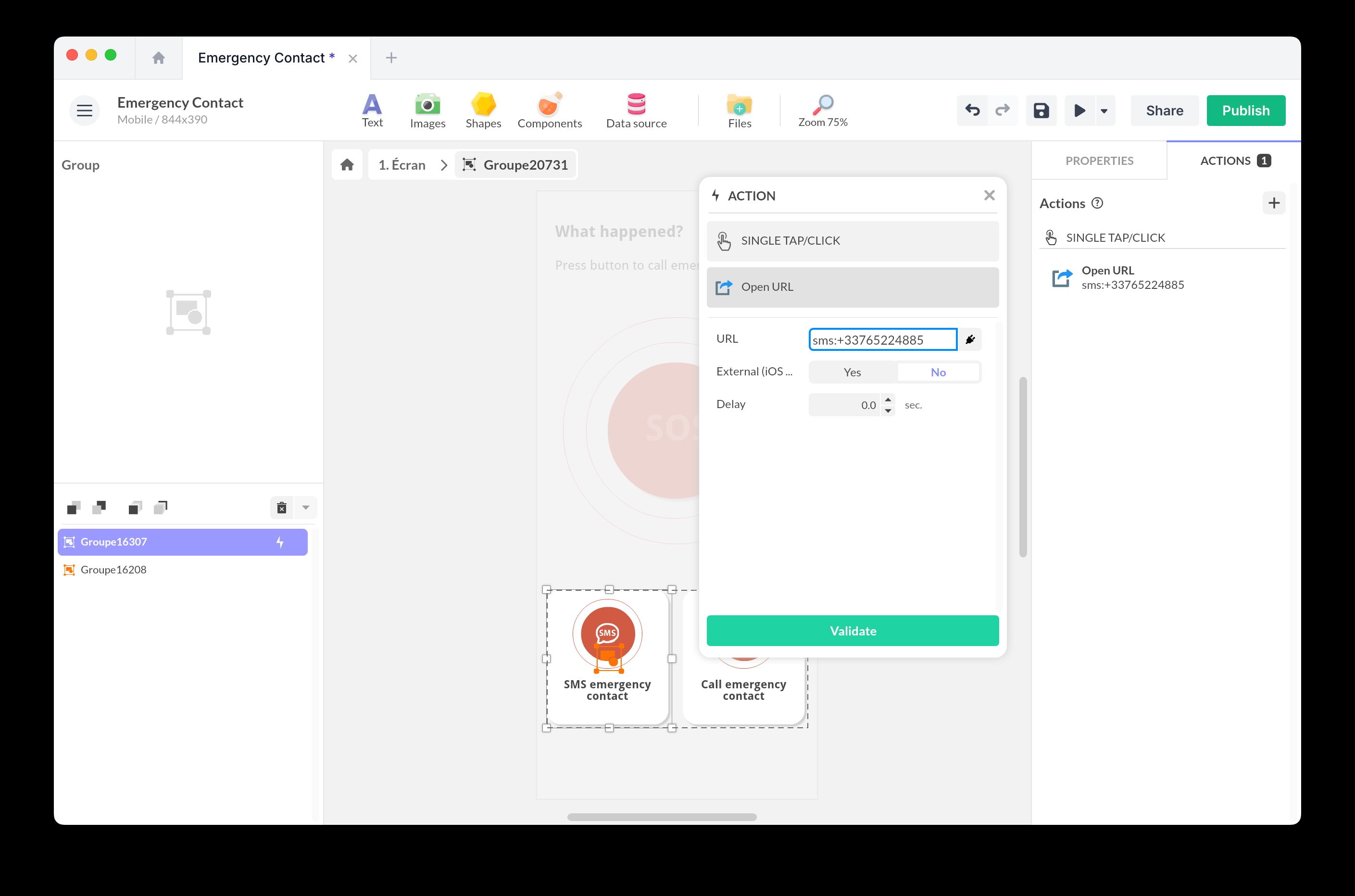1355x896 pixels.
Task: Increase the Delay value with the up stepper
Action: 888,400
